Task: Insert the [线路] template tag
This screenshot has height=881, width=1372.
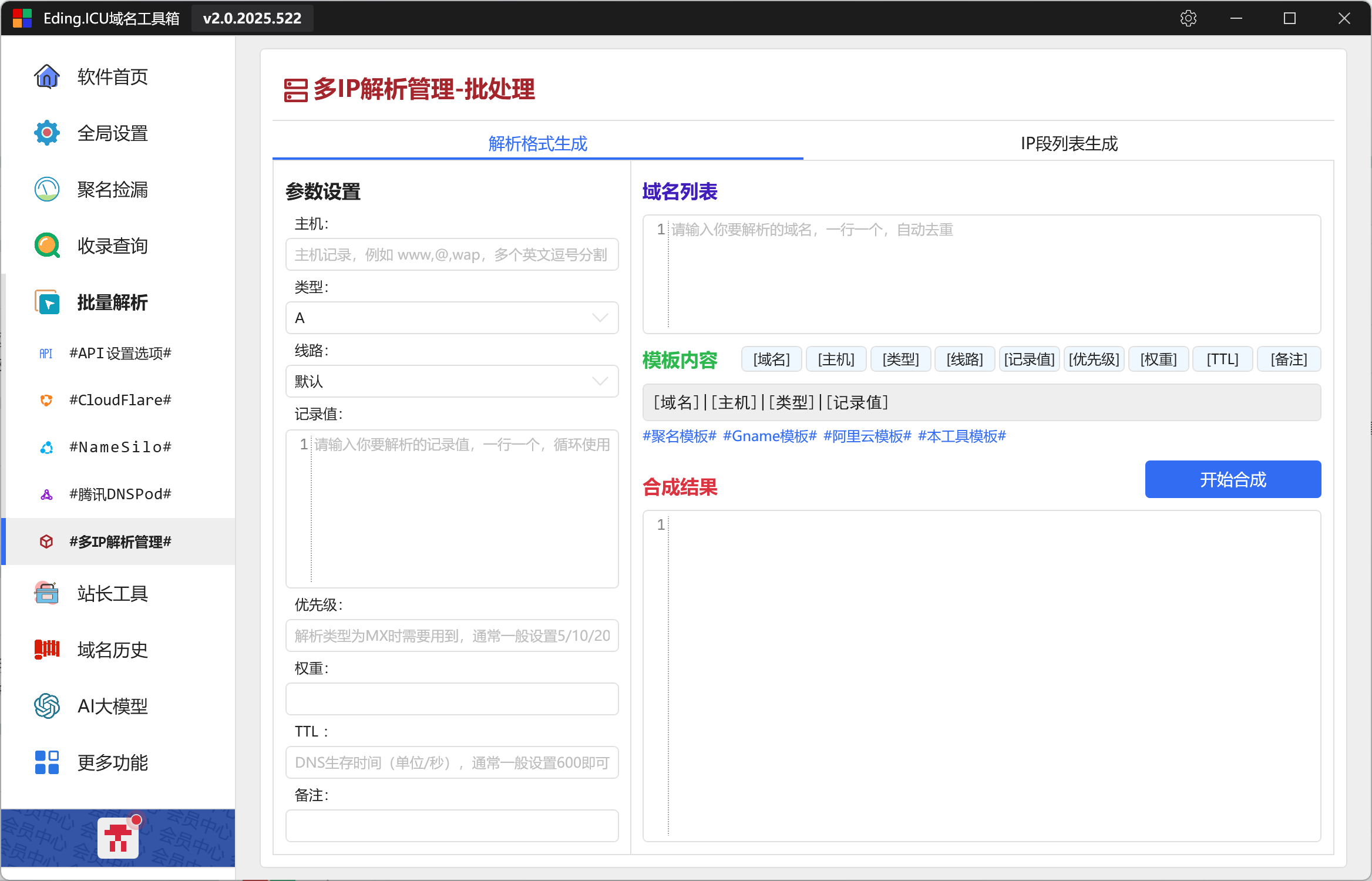Action: [965, 359]
